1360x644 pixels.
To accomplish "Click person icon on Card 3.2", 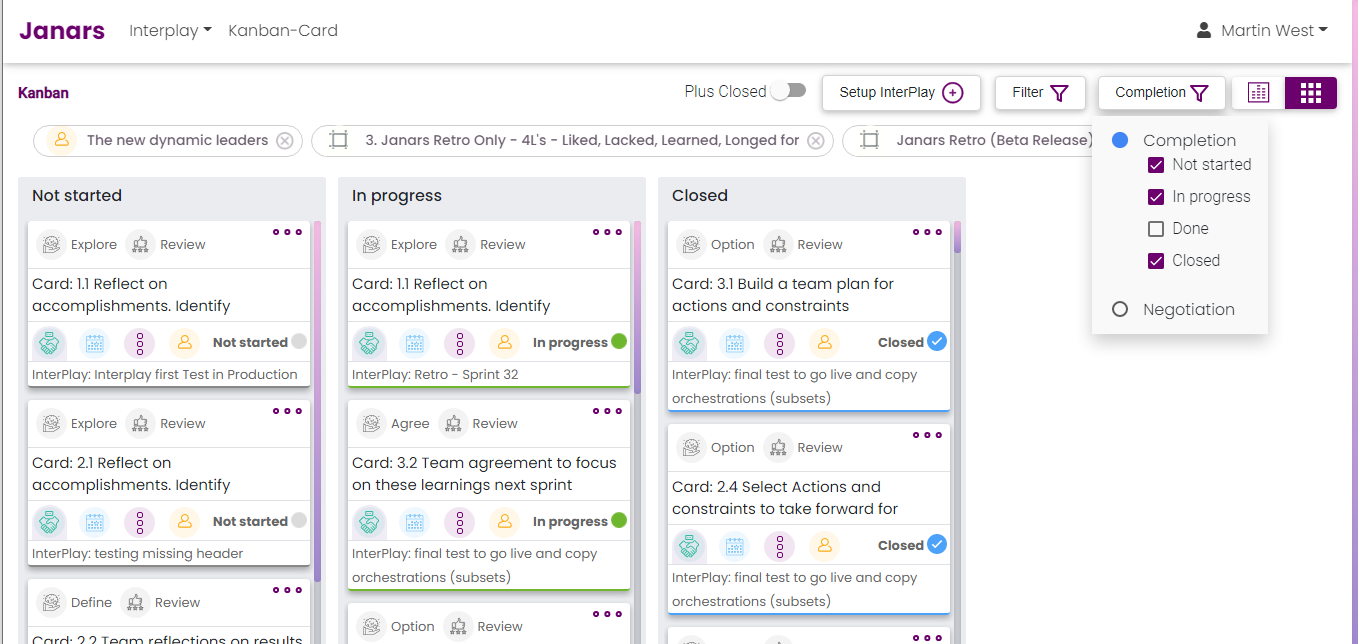I will tap(504, 522).
